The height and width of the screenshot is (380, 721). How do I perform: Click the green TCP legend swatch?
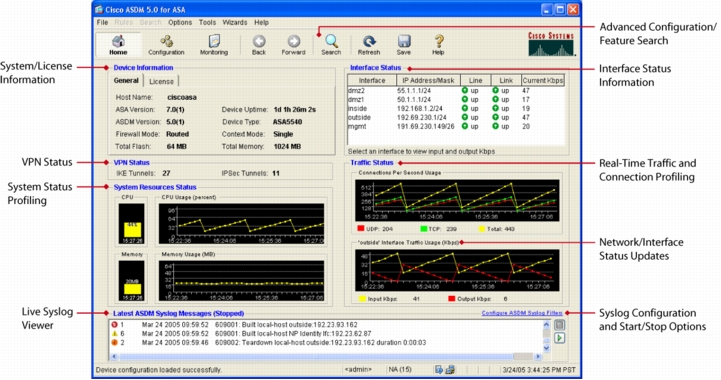click(423, 229)
